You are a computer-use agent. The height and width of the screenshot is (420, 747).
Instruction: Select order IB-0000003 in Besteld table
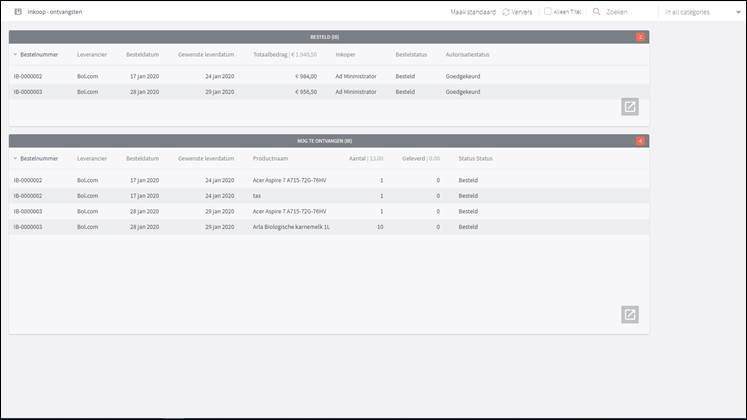coord(28,91)
